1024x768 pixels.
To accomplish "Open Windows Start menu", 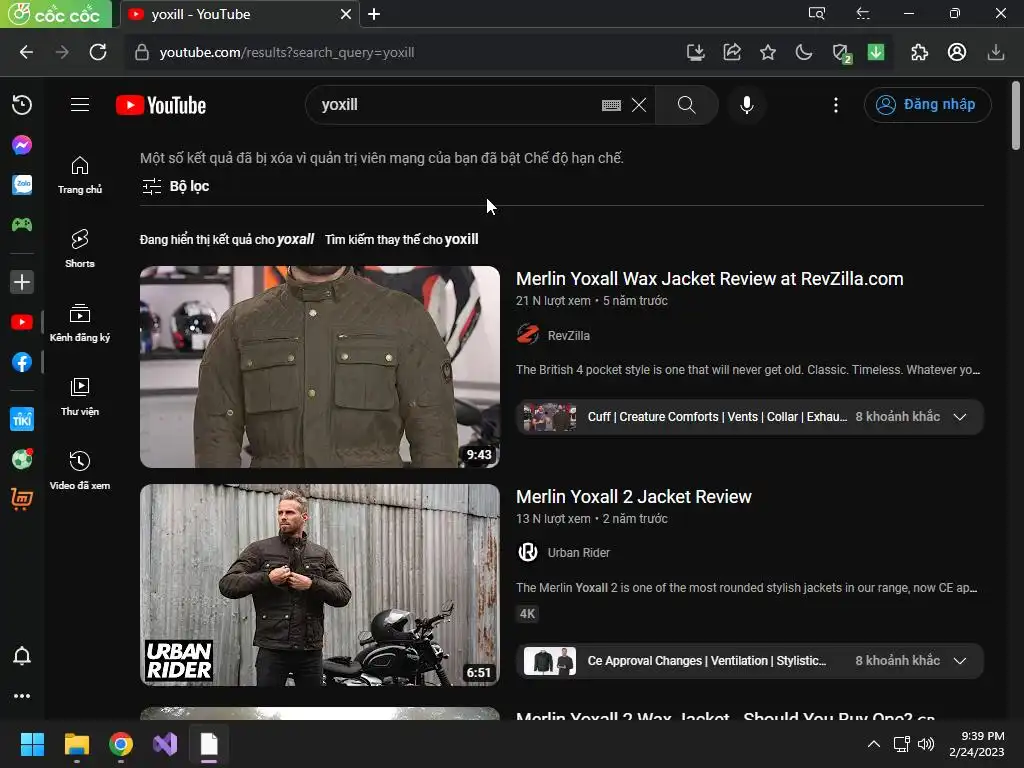I will click(x=32, y=744).
